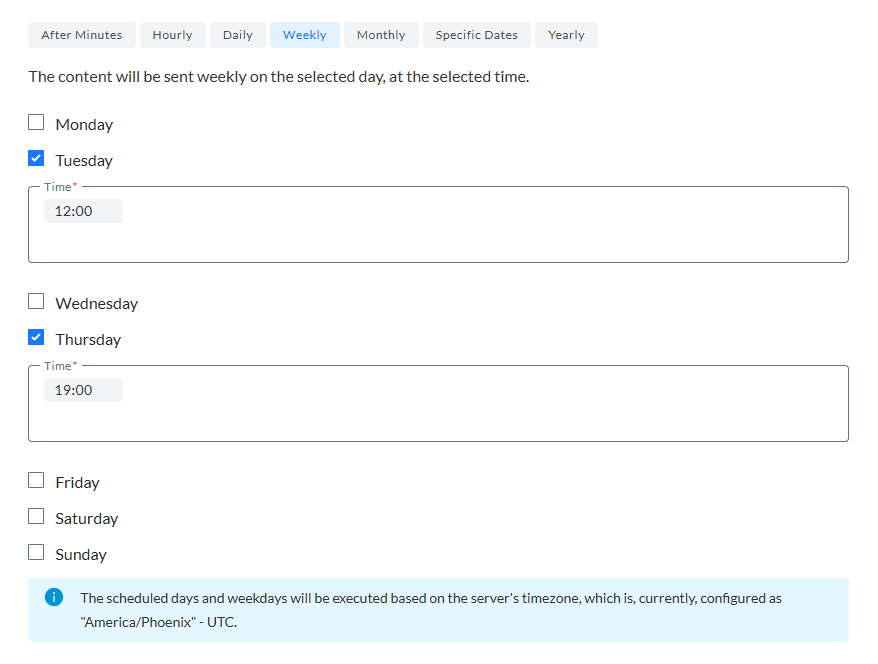Switch to the Monthly tab
The height and width of the screenshot is (664, 878).
(381, 35)
